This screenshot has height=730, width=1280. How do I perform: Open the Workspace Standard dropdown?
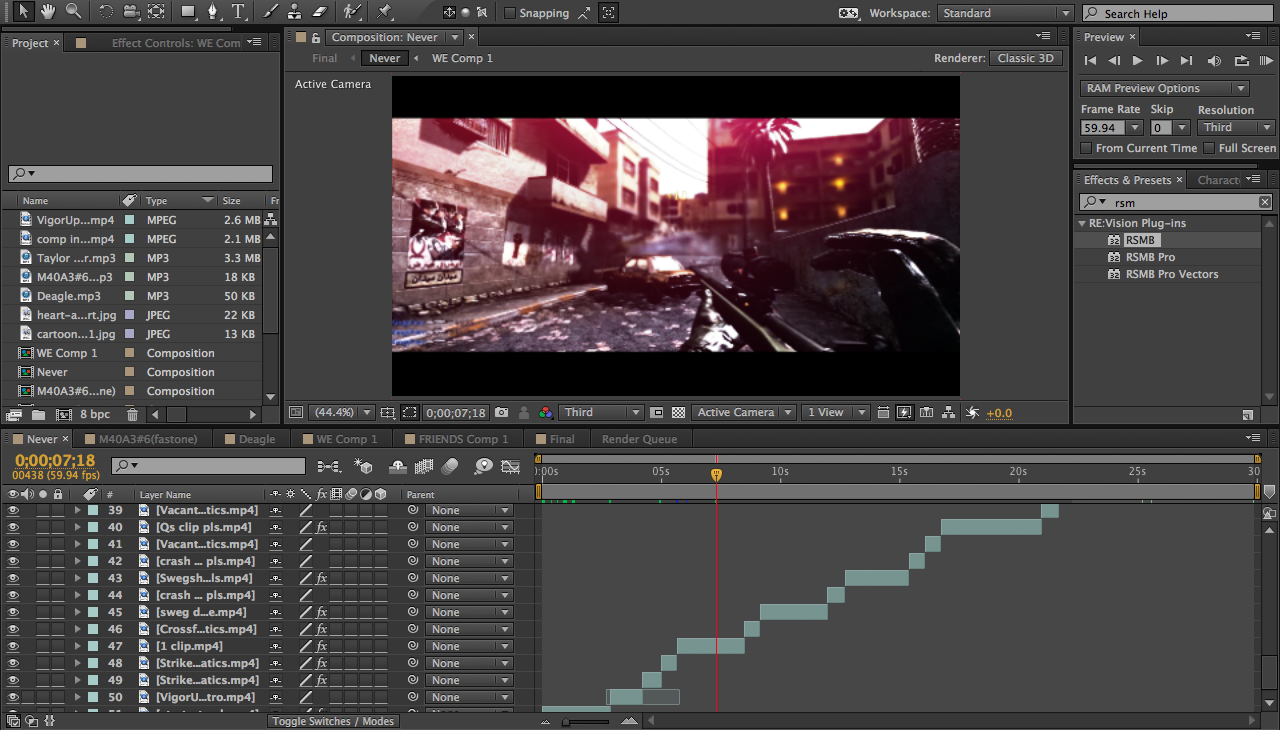(1005, 13)
